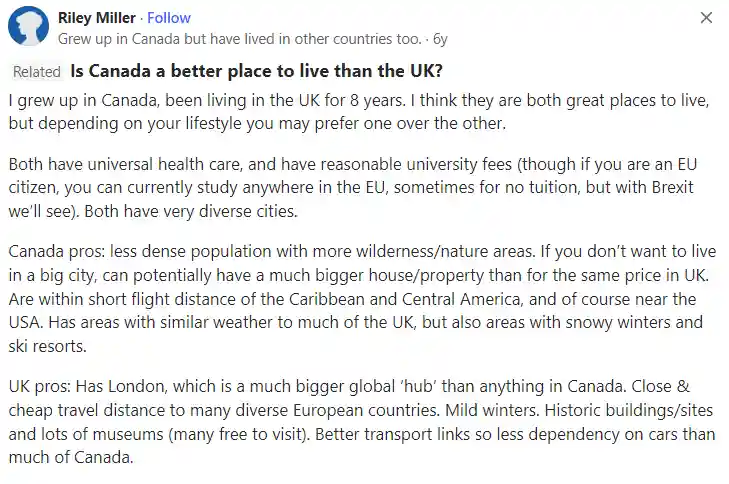Click the "6y" answer timestamp
Viewport: 729px width, 484px height.
point(440,39)
